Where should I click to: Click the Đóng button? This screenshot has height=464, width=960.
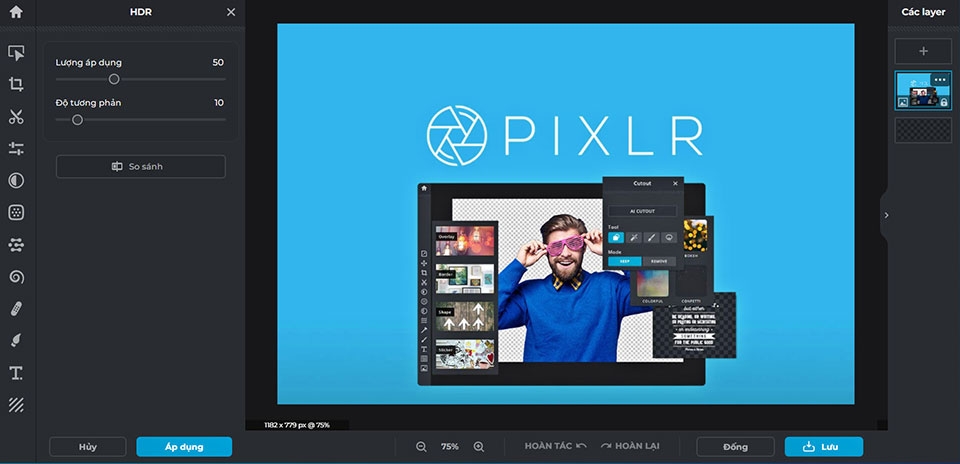[735, 447]
